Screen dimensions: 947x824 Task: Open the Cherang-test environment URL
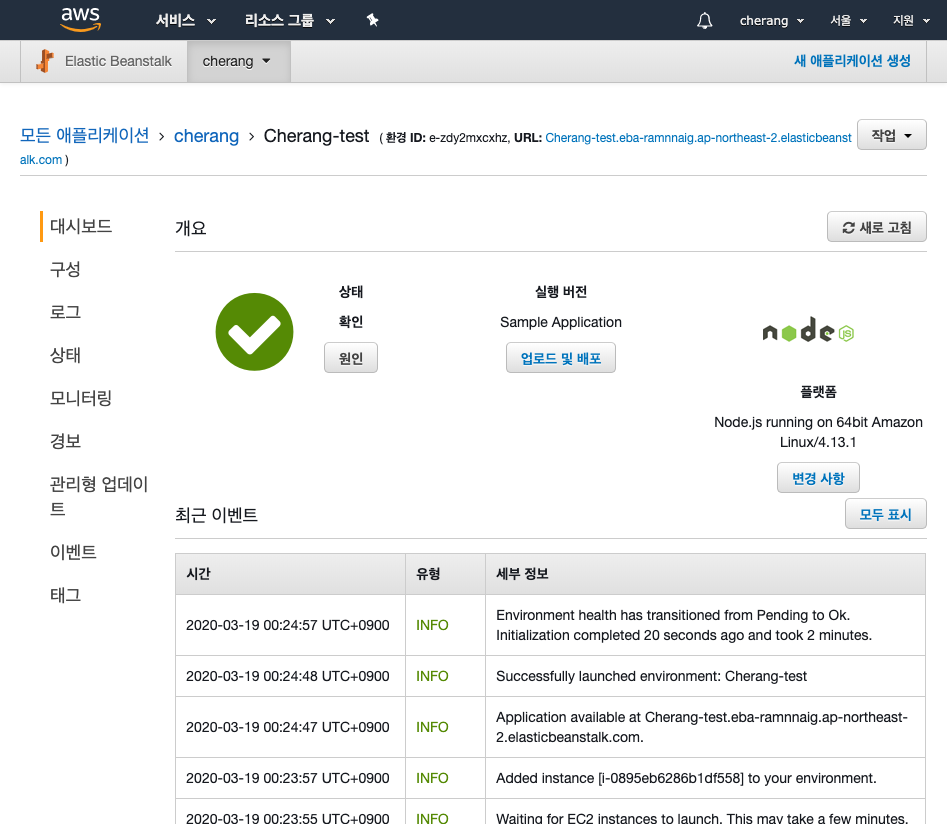point(698,138)
